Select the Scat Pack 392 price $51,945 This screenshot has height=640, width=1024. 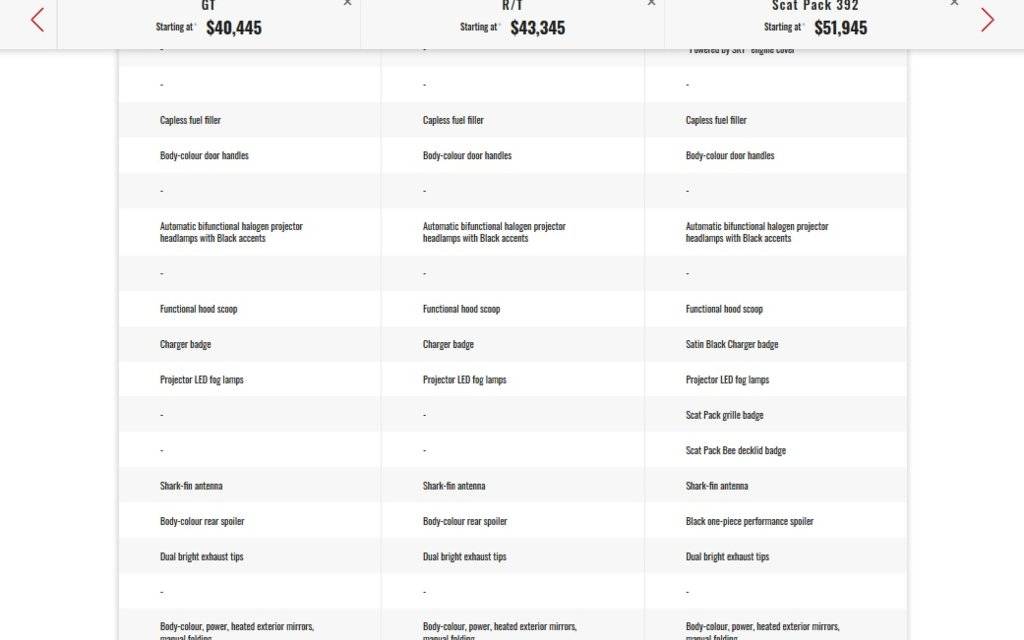pos(840,28)
